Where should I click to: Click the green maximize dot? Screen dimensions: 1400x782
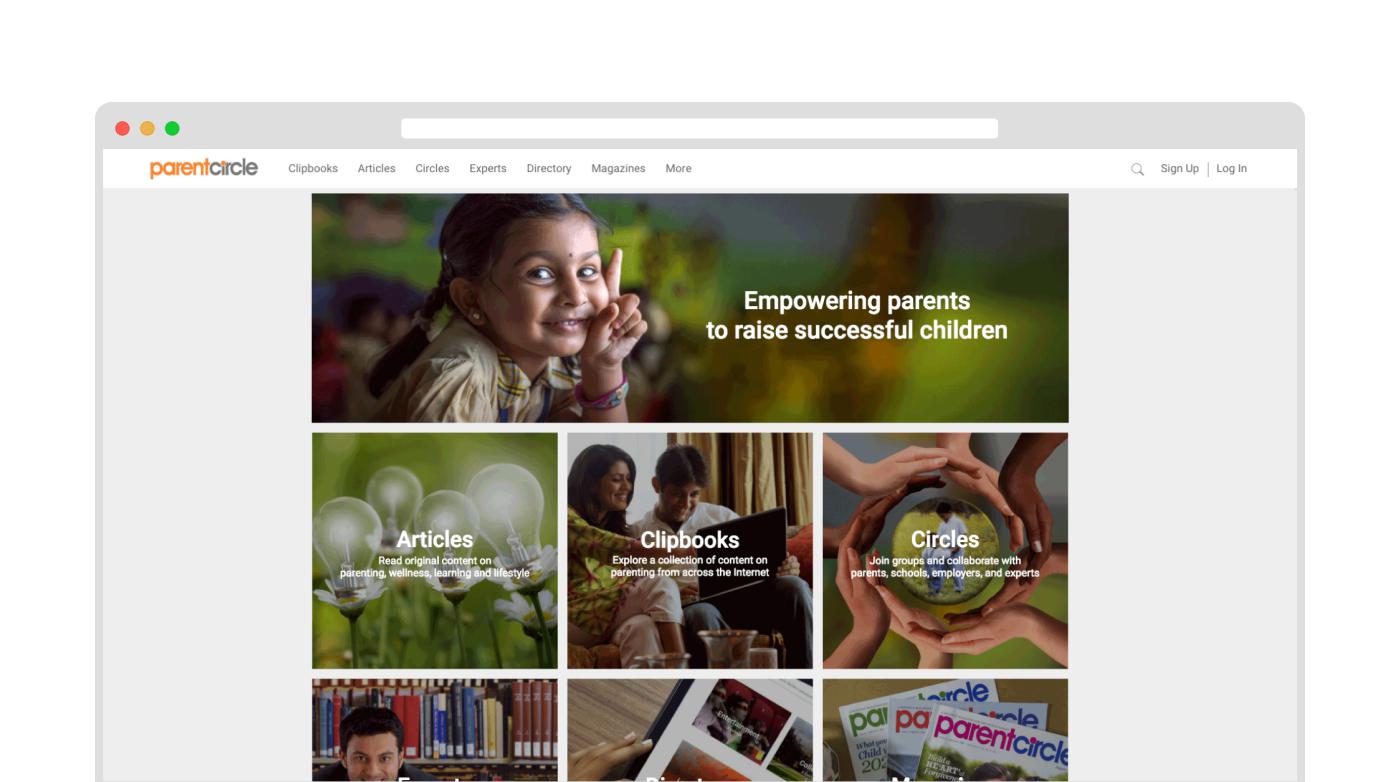click(x=172, y=128)
